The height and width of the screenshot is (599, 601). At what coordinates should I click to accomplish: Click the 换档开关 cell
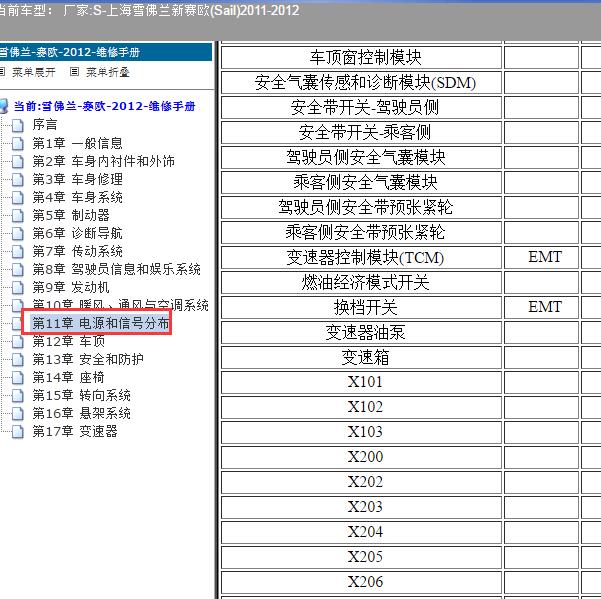point(361,308)
